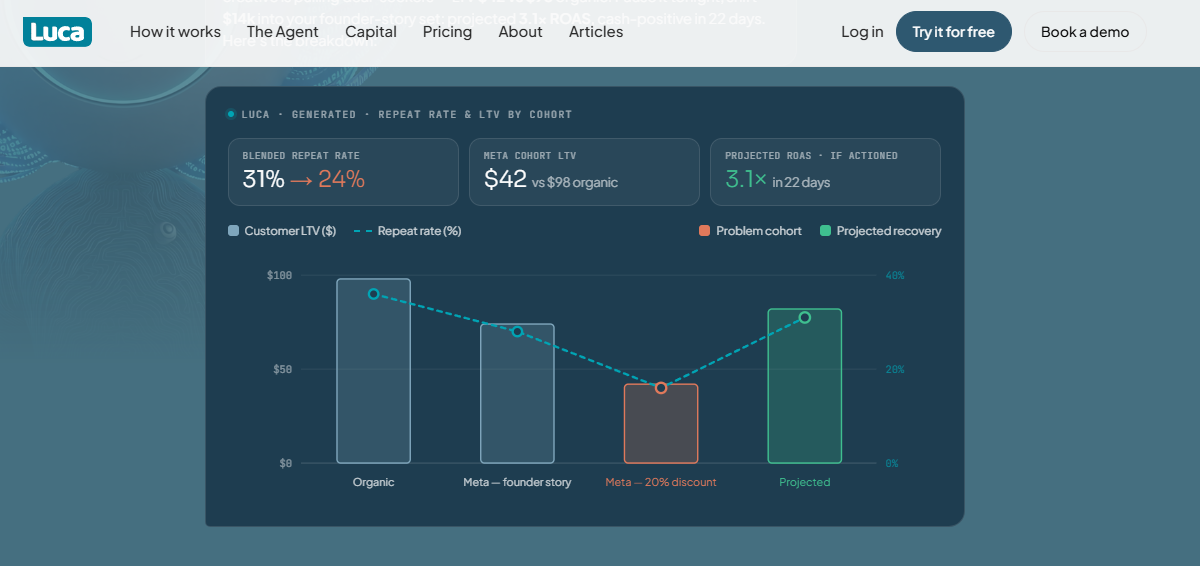Screen dimensions: 1200x566
Task: Click the repeat rate point on Organic bar
Action: click(x=374, y=294)
